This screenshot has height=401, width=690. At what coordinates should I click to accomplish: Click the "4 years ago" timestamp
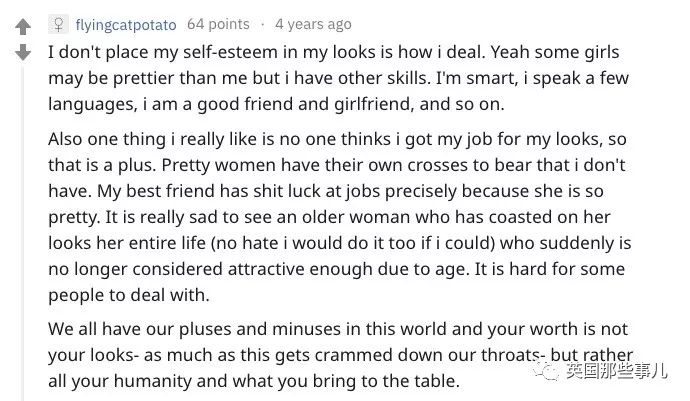pos(314,24)
